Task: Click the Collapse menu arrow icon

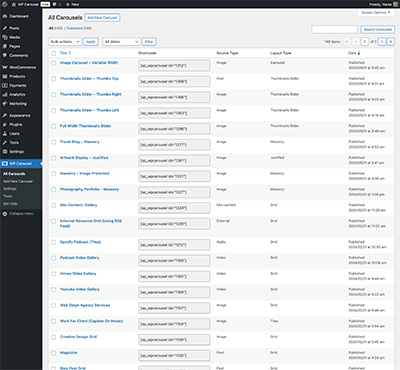Action: click(x=5, y=214)
